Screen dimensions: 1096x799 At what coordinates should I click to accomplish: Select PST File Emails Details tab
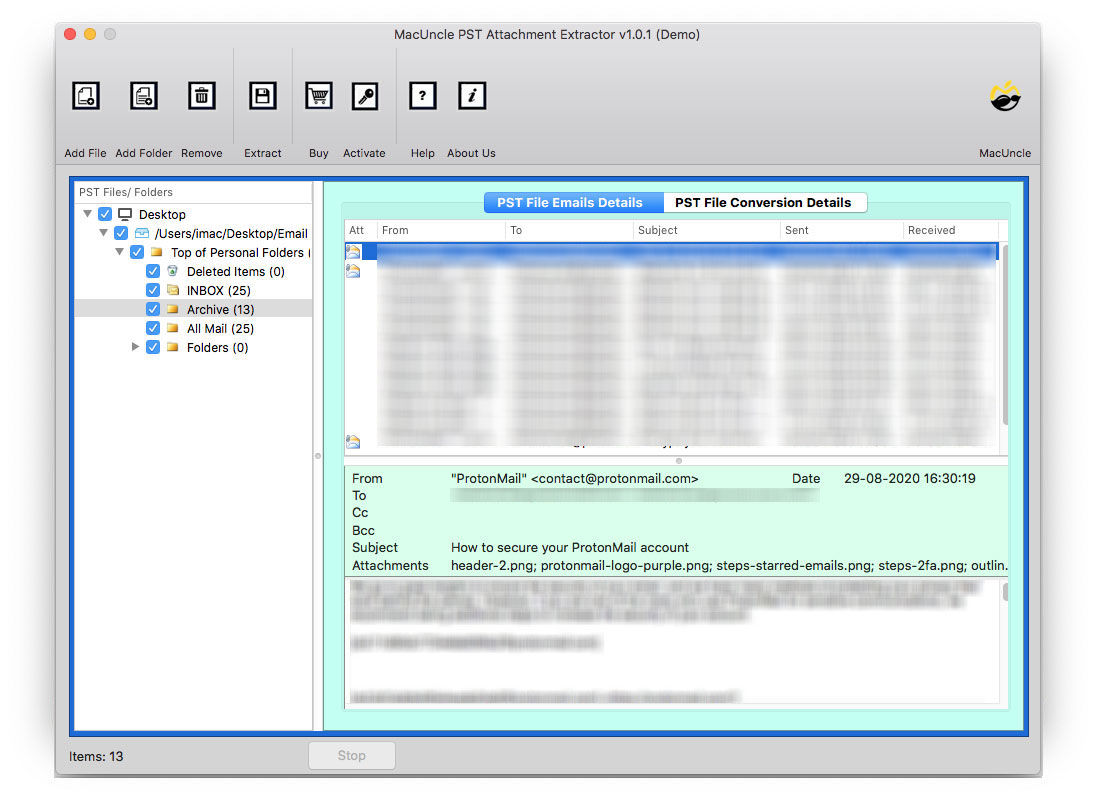click(x=570, y=202)
